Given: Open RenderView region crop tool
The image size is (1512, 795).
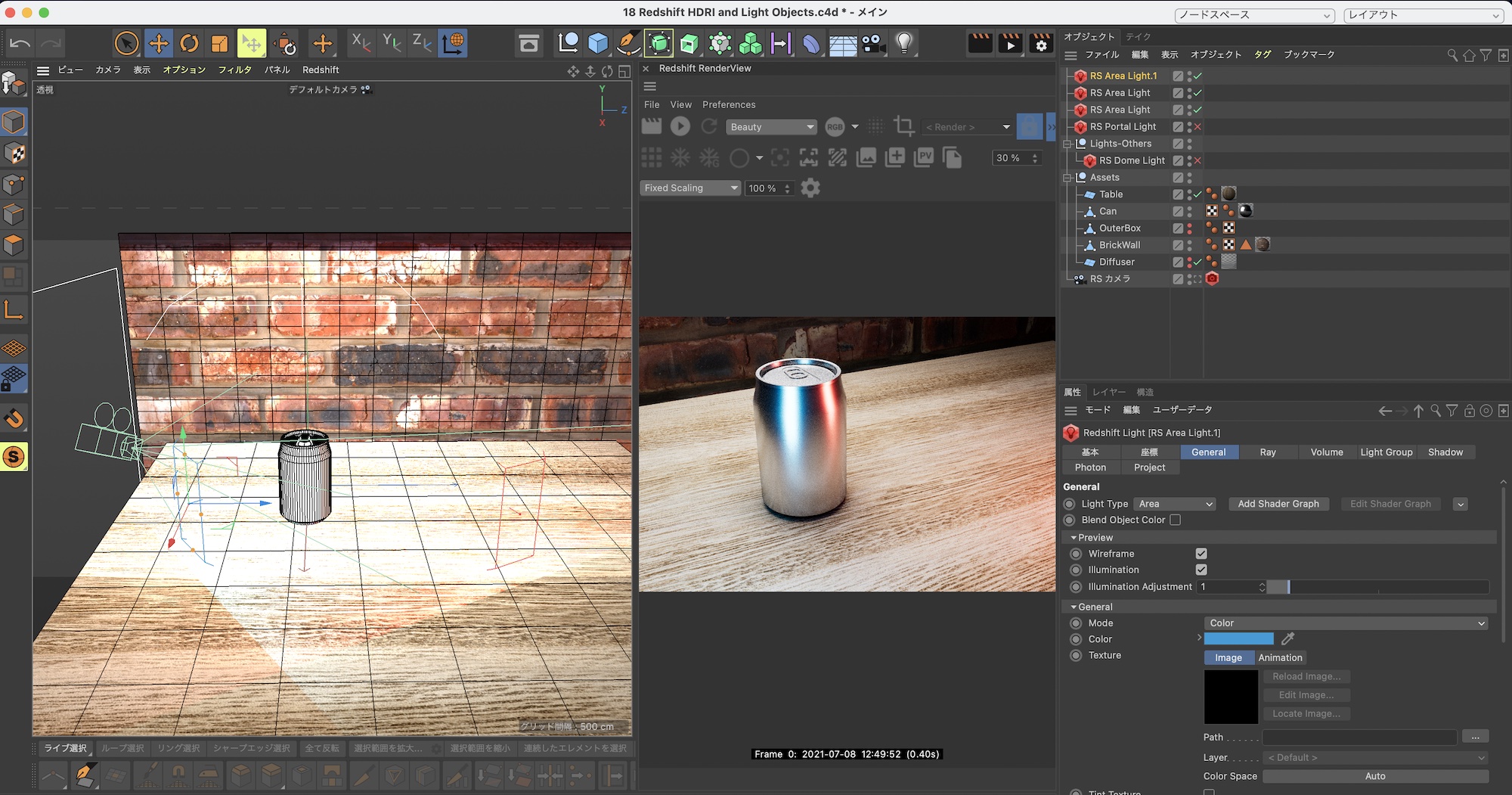Looking at the screenshot, I should [904, 126].
